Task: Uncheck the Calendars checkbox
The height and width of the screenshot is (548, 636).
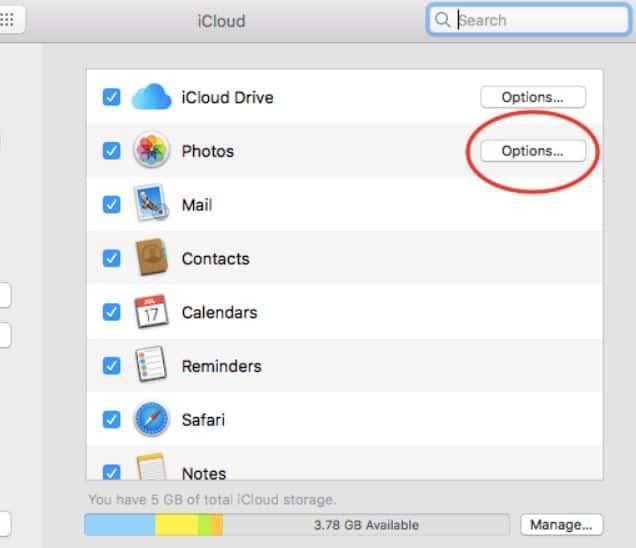Action: click(x=112, y=312)
